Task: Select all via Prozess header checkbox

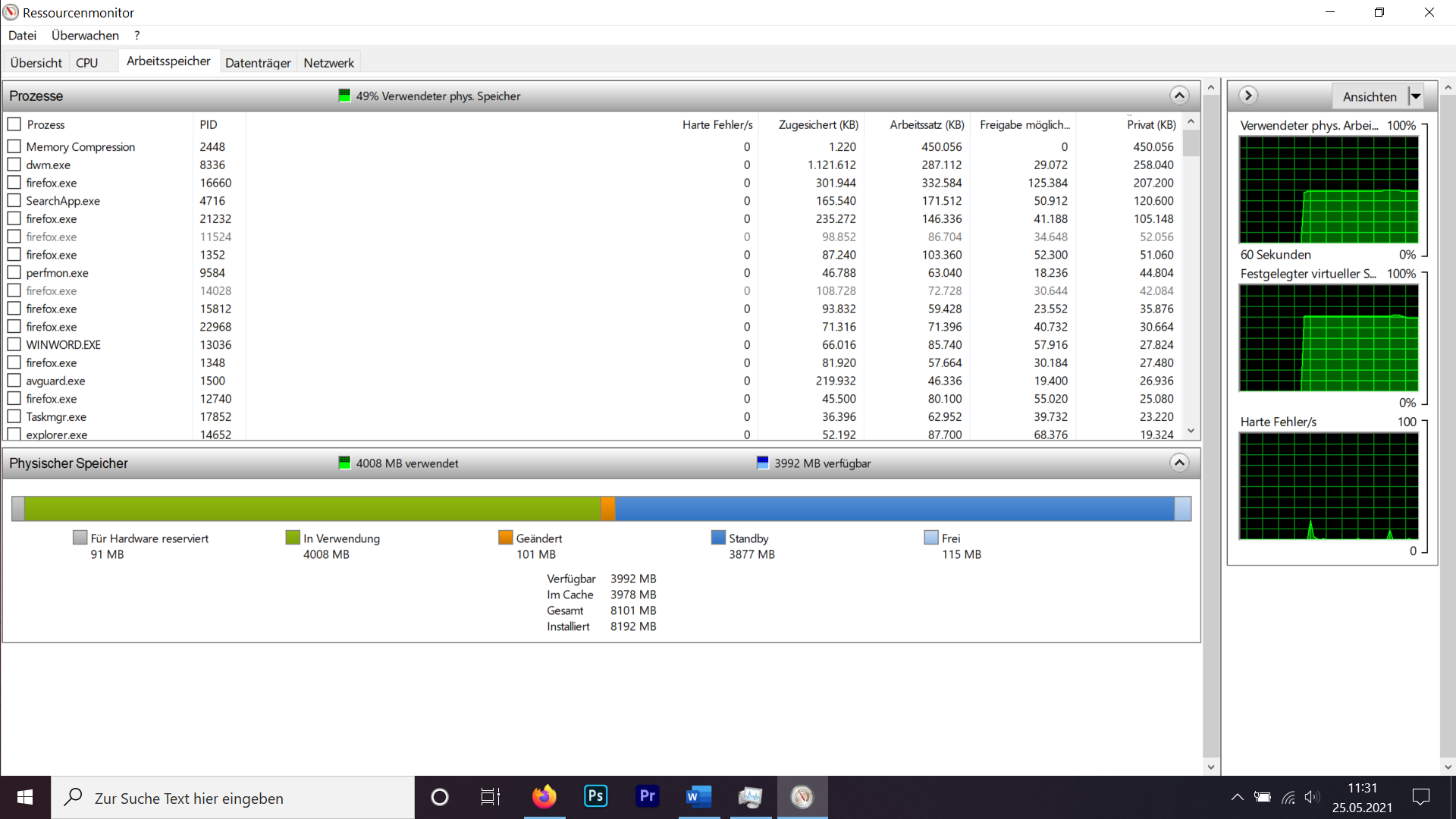Action: 14,124
